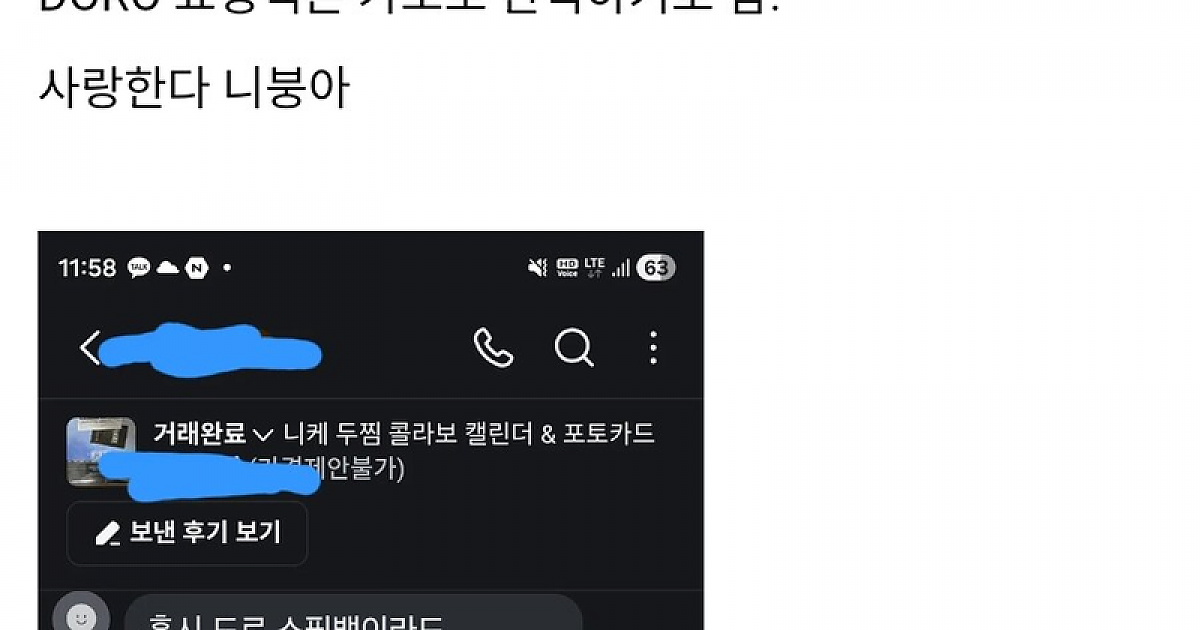Tap the back arrow in chat header

90,348
